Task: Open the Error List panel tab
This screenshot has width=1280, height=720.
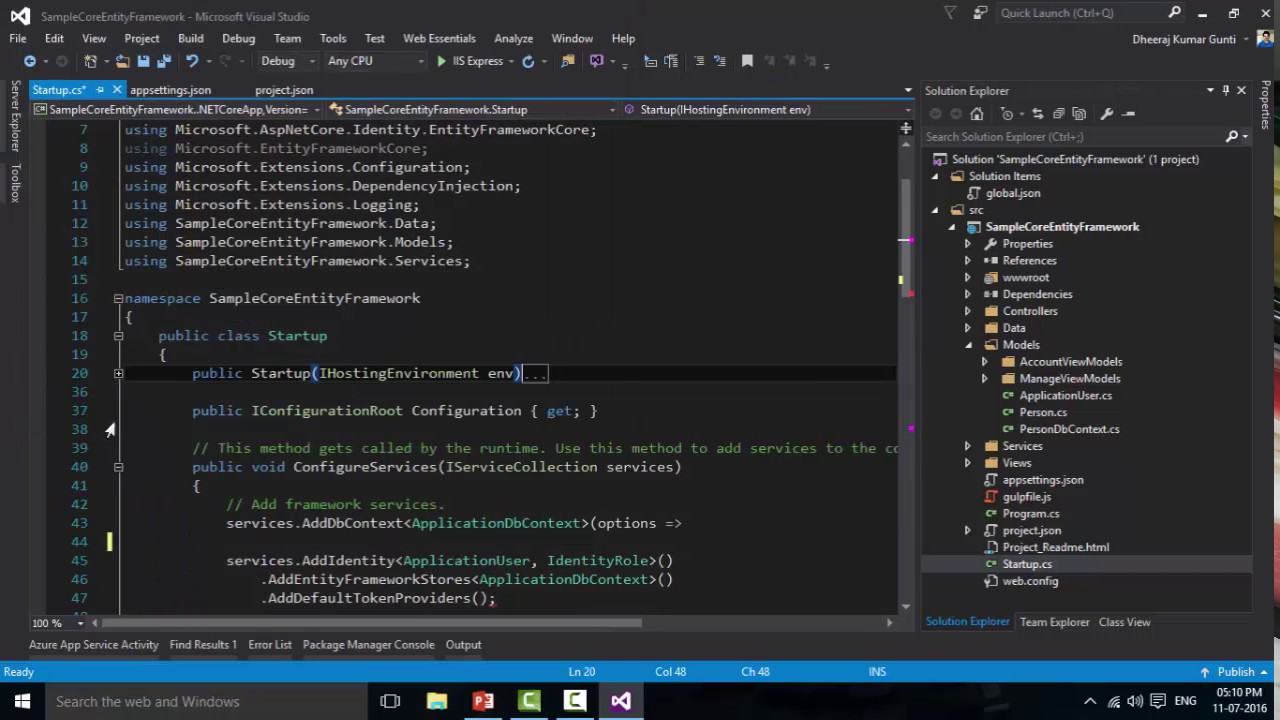Action: click(269, 645)
